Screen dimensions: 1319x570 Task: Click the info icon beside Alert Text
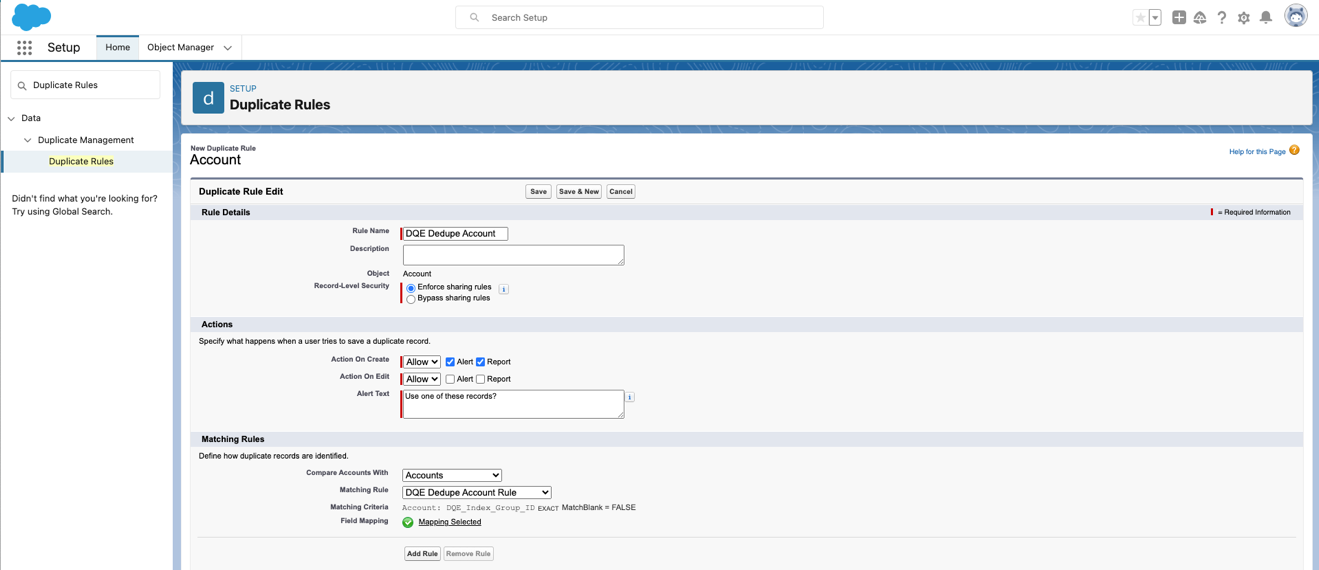point(630,397)
